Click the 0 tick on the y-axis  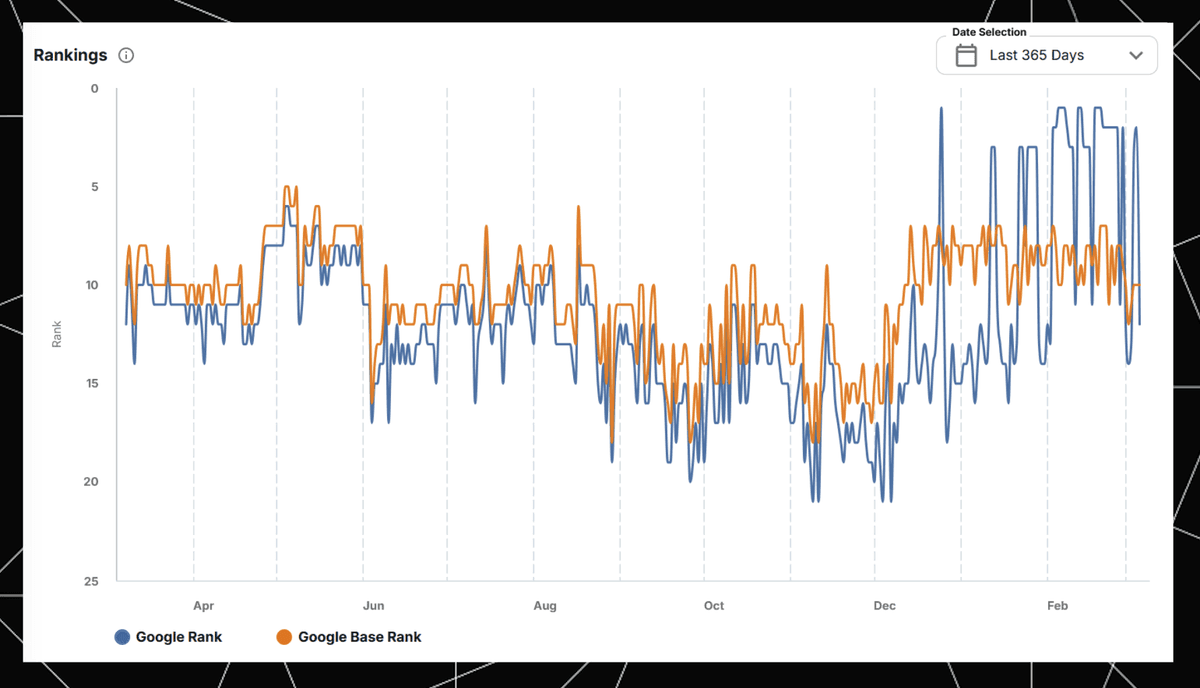pos(95,89)
